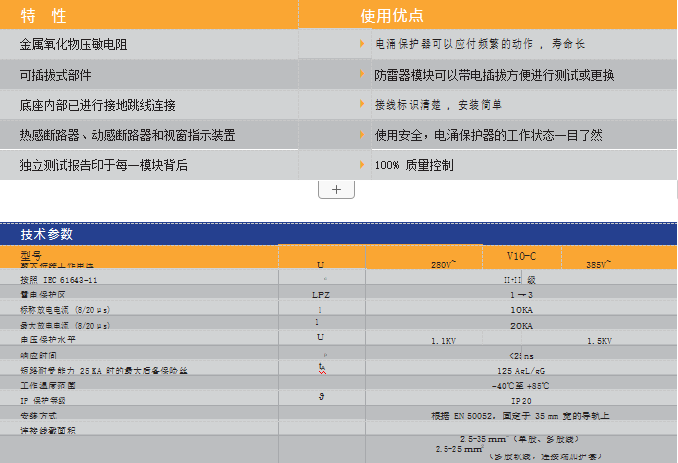Click the IP20 protection rating value
The height and width of the screenshot is (463, 678).
point(521,399)
